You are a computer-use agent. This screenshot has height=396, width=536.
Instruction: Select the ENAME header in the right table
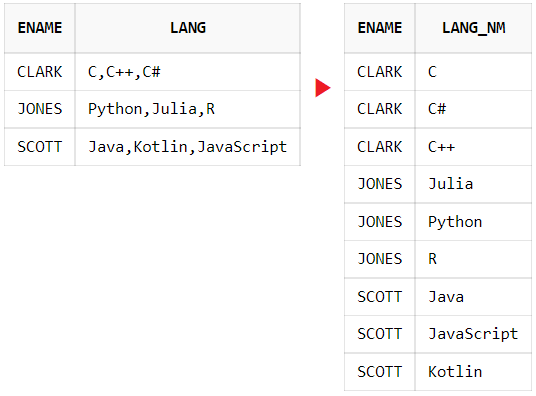[x=379, y=28]
